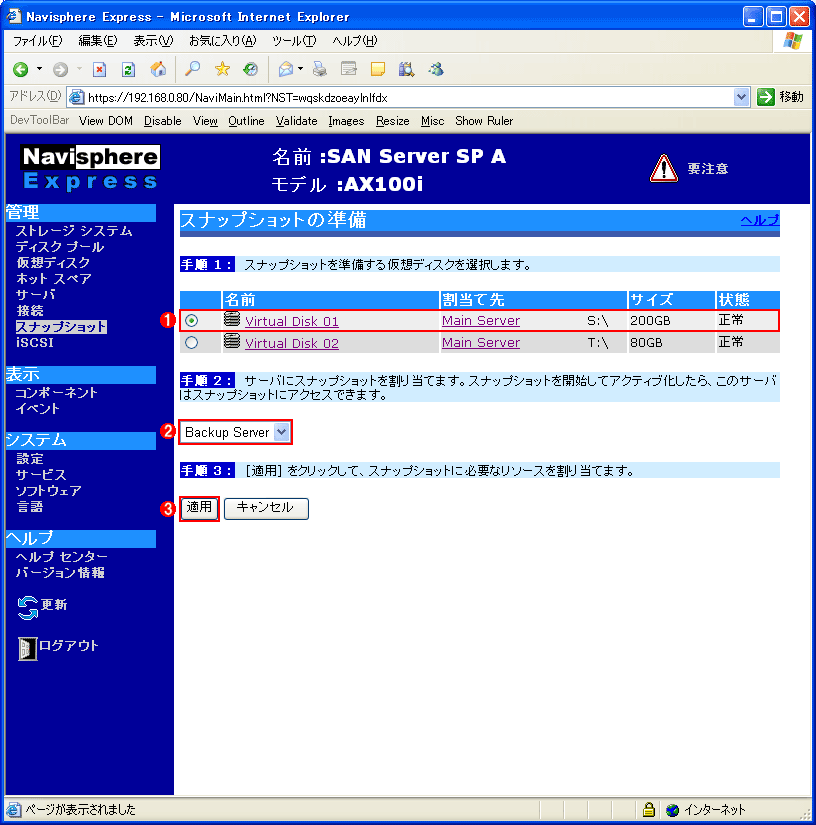
Task: Open the お気に入り(A) menu
Action: 222,41
